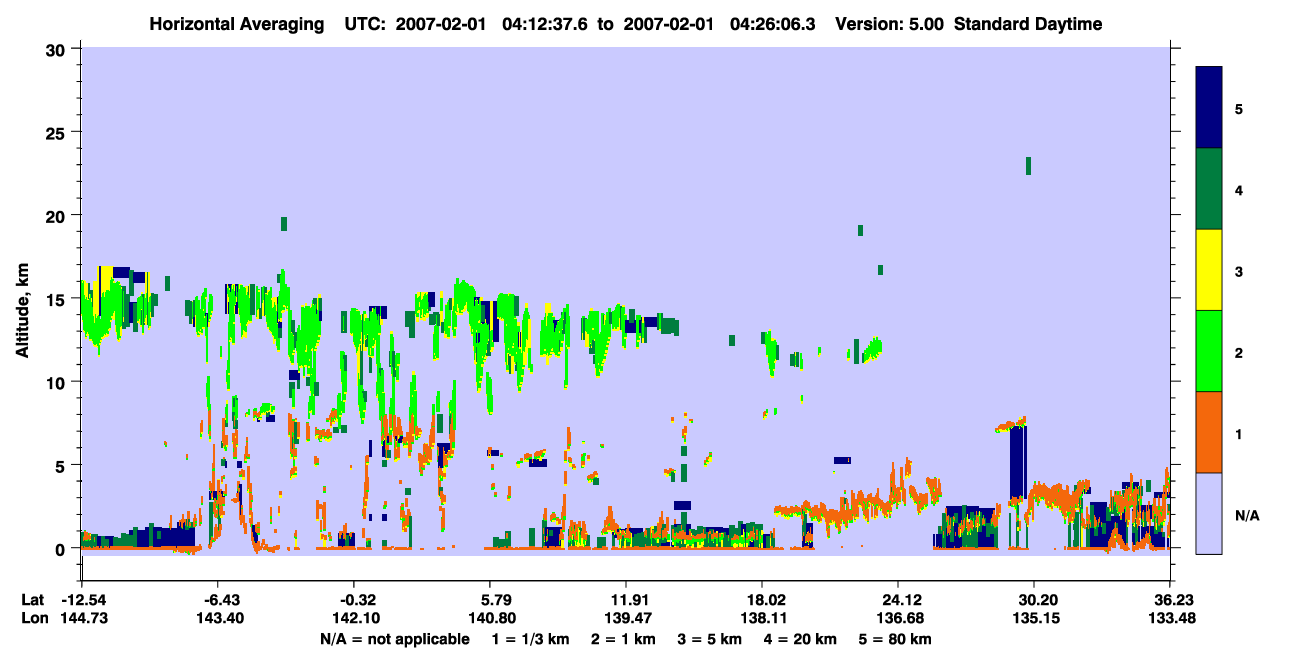1300x667 pixels.
Task: Click longitude value 136.68
Action: pyautogui.click(x=898, y=618)
